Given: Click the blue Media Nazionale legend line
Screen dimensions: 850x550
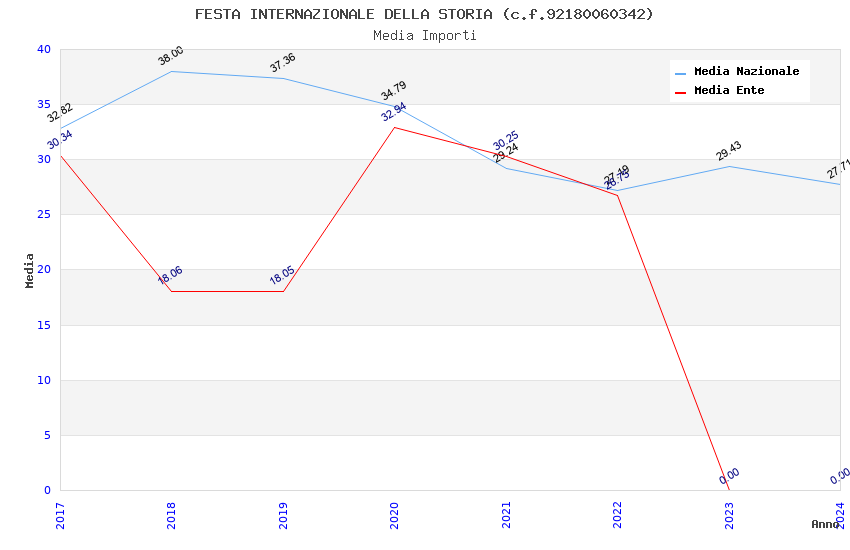Looking at the screenshot, I should [x=681, y=73].
